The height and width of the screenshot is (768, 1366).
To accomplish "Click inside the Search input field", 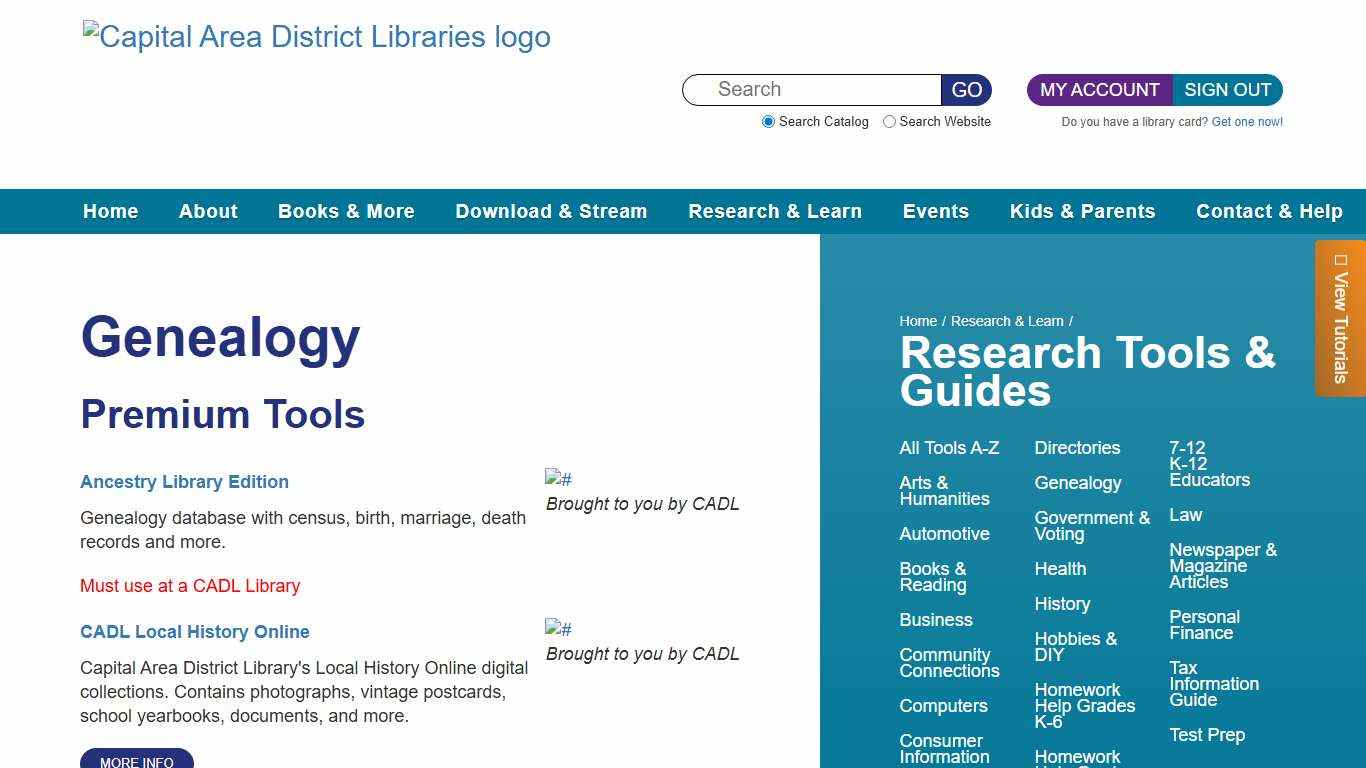I will (810, 90).
